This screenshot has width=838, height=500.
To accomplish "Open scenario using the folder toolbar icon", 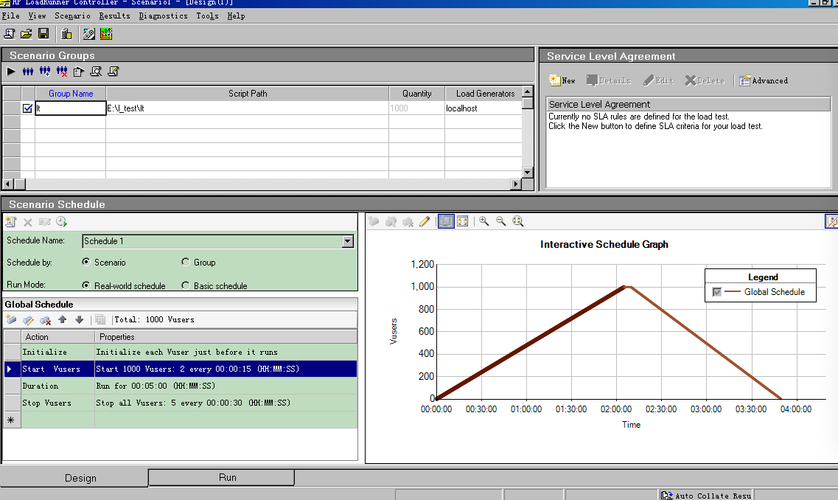I will [26, 34].
